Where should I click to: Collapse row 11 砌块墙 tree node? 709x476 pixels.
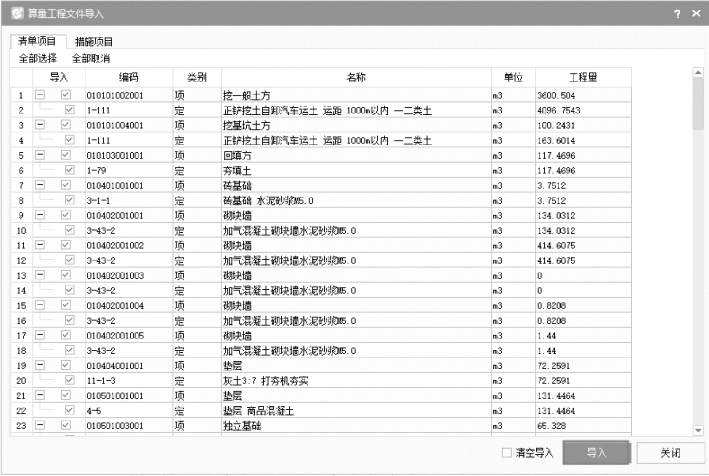point(40,245)
